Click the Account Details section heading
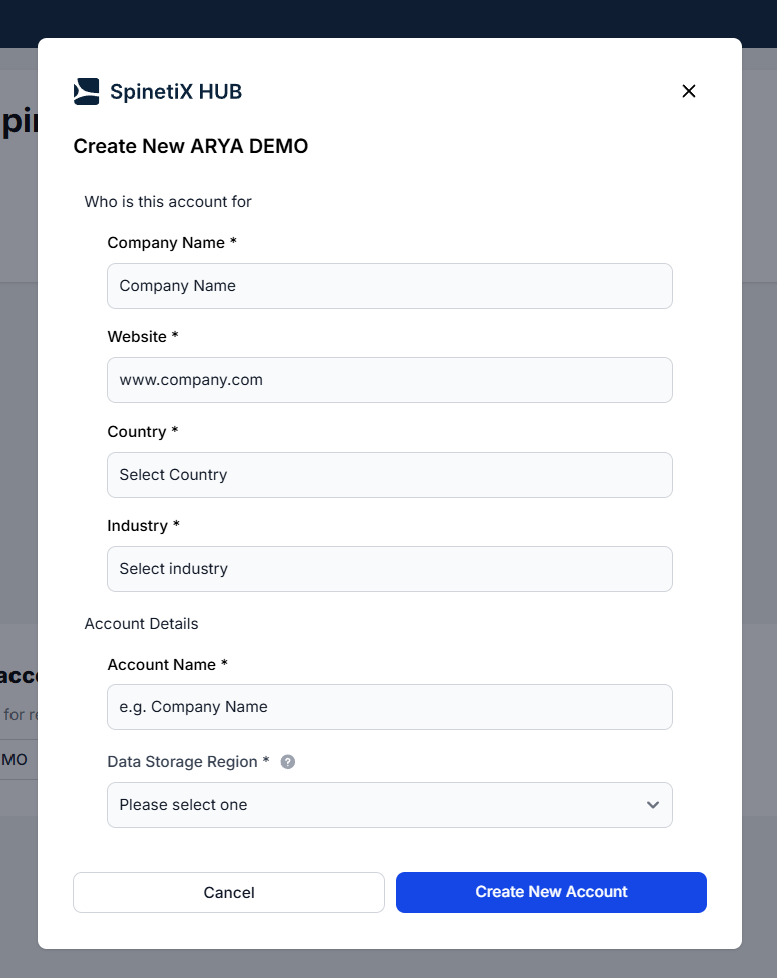Screen dimensions: 777x978 click(x=142, y=624)
